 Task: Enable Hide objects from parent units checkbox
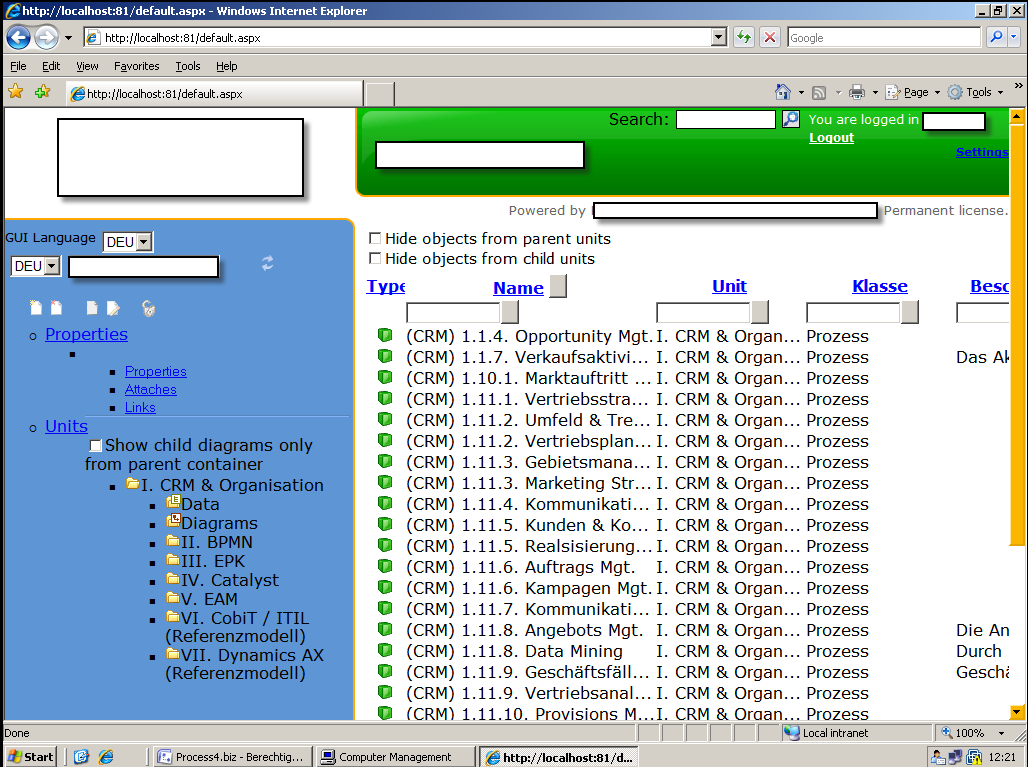[x=375, y=238]
